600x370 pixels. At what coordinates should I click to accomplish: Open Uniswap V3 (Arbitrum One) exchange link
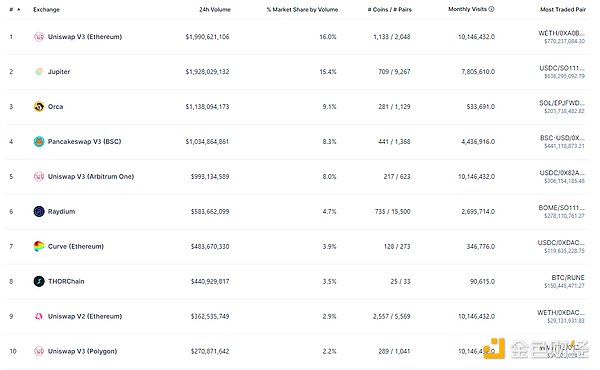tap(91, 176)
